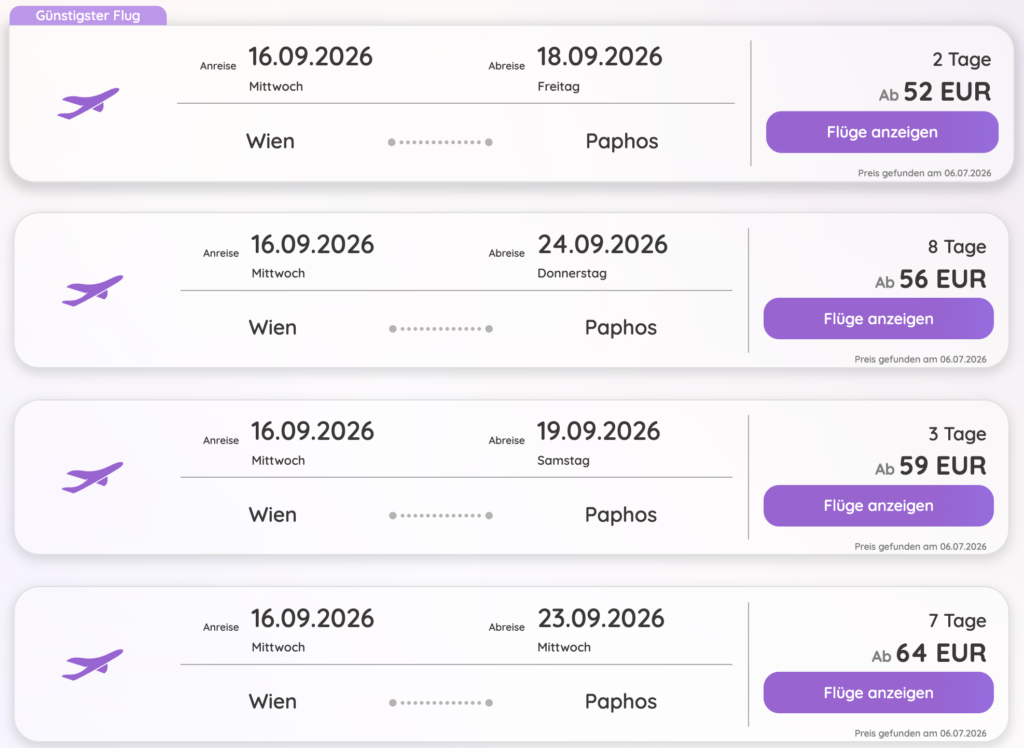Click the 23.09.2026 Mittwoch return date

pos(601,630)
